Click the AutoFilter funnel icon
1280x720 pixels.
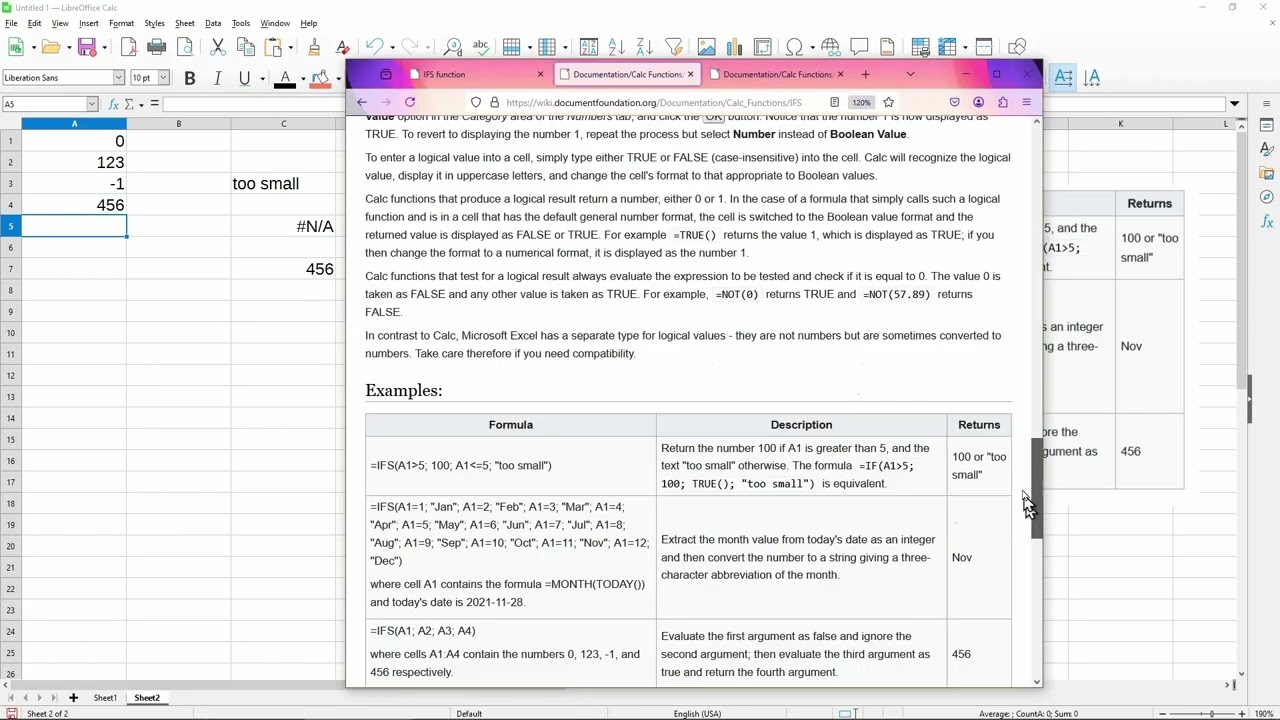(674, 47)
